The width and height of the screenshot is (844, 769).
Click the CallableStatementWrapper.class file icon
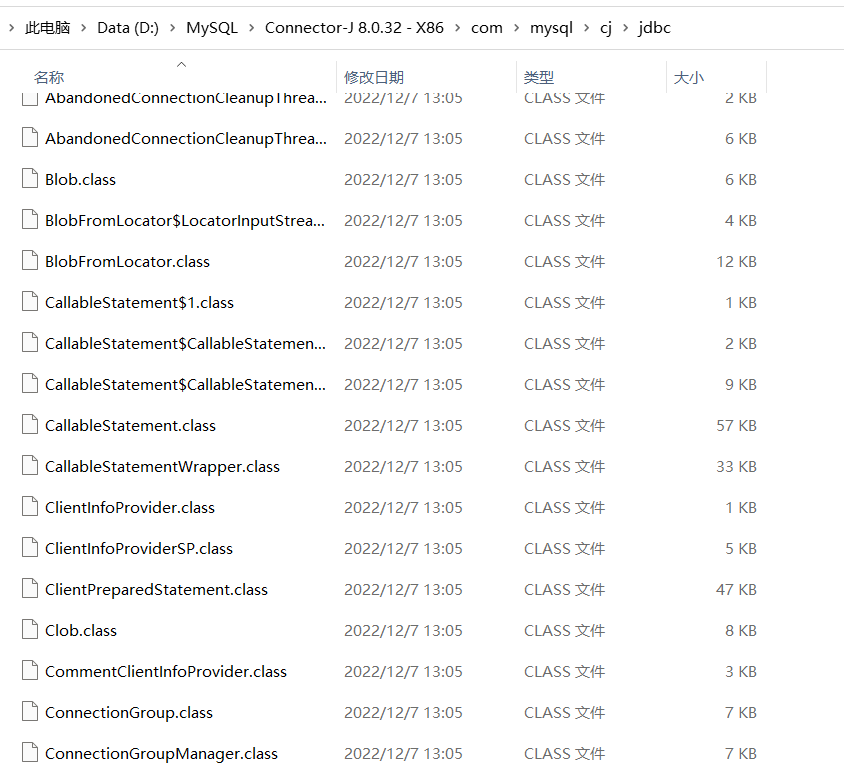click(x=30, y=465)
